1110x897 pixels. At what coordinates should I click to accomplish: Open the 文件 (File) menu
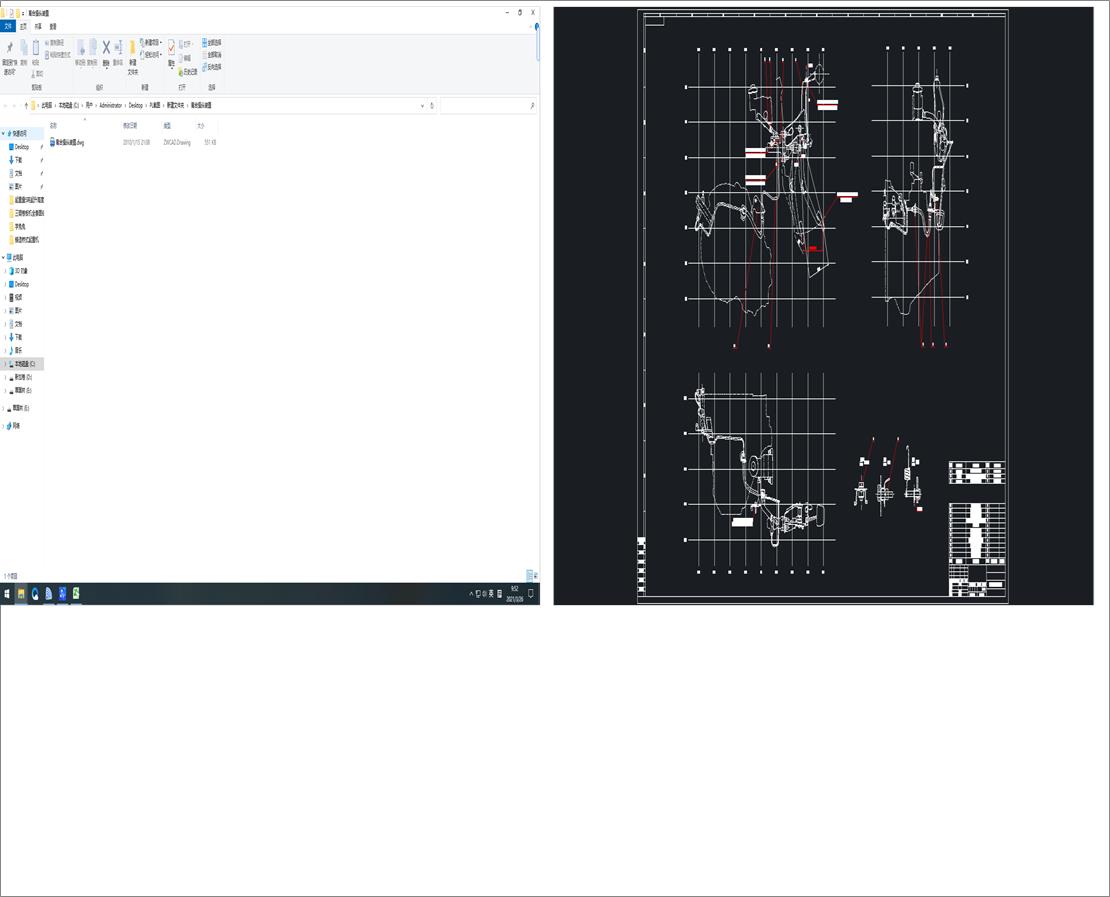(9, 26)
